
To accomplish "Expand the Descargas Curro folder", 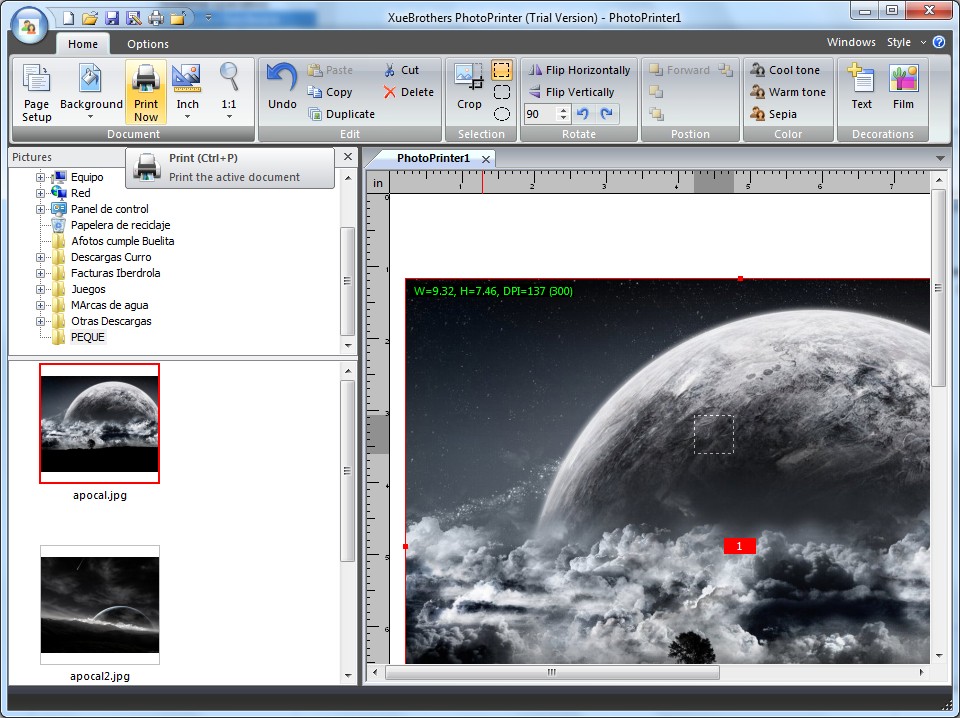I will tap(40, 258).
